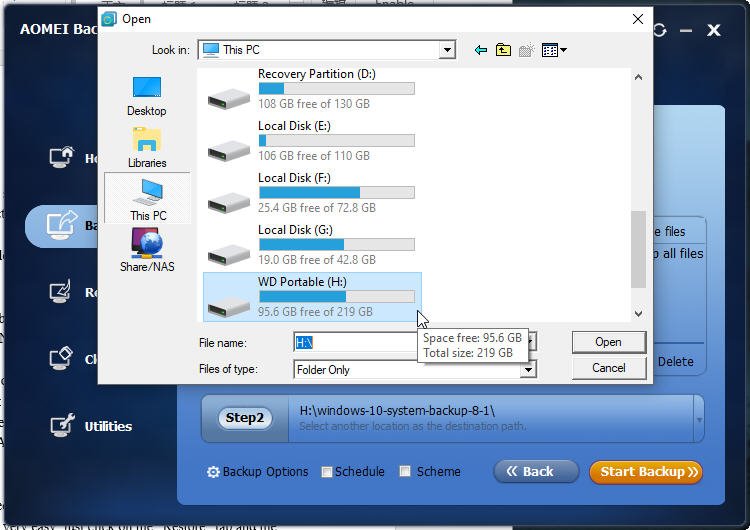Click the drive list vertical scrollbar thumb
The image size is (750, 530).
[x=638, y=249]
